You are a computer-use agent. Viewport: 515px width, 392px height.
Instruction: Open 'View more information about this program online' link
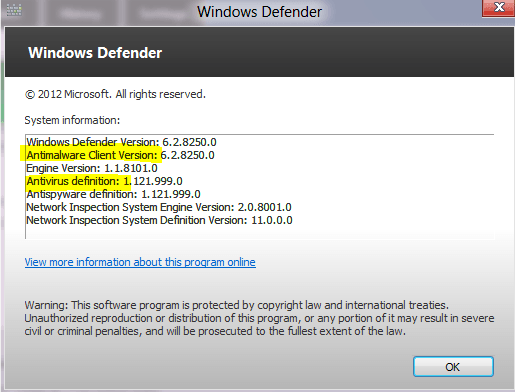[140, 262]
